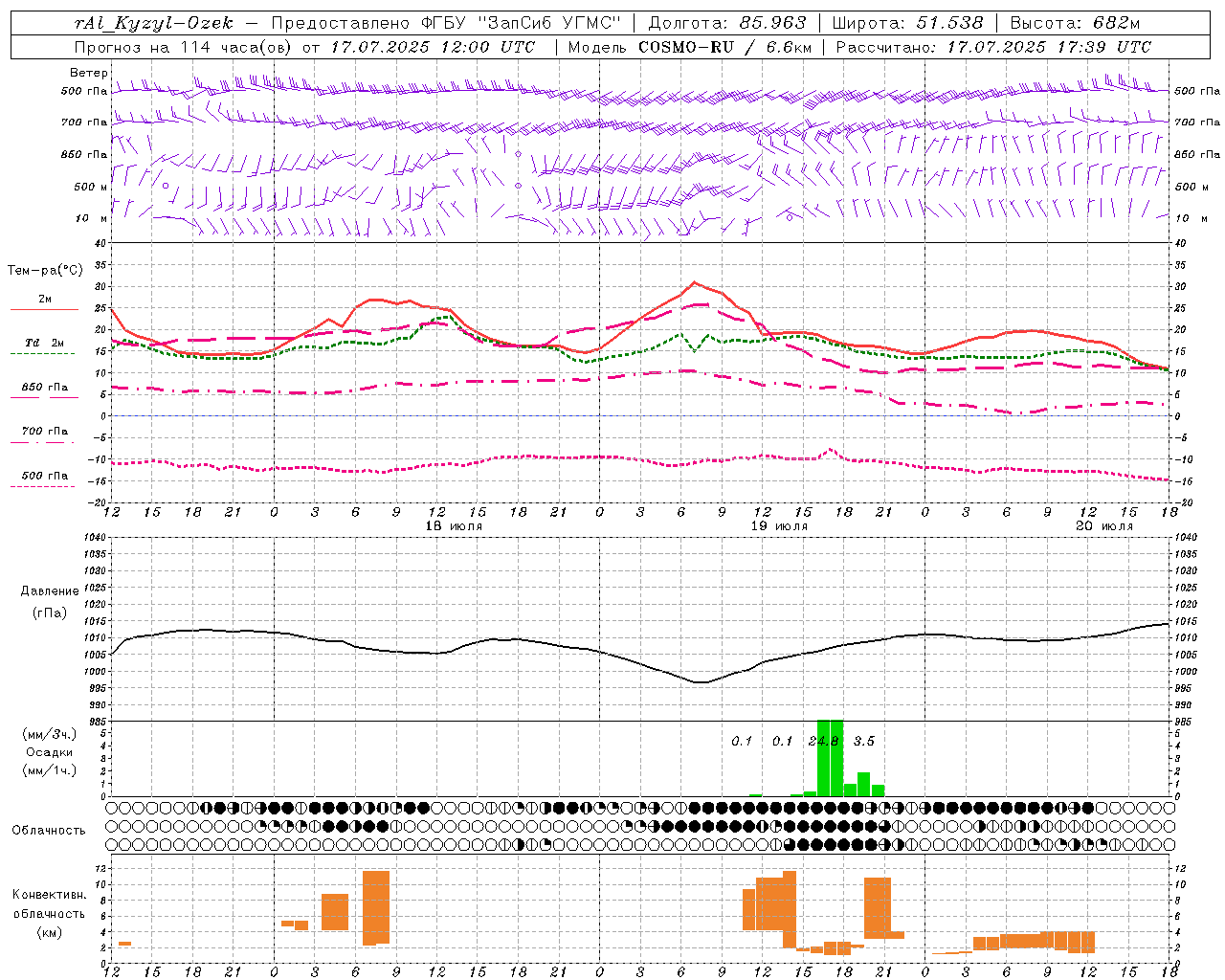This screenshot has width=1225, height=980.
Task: Click the model label COSMO-RU / 6.6км
Action: click(725, 47)
